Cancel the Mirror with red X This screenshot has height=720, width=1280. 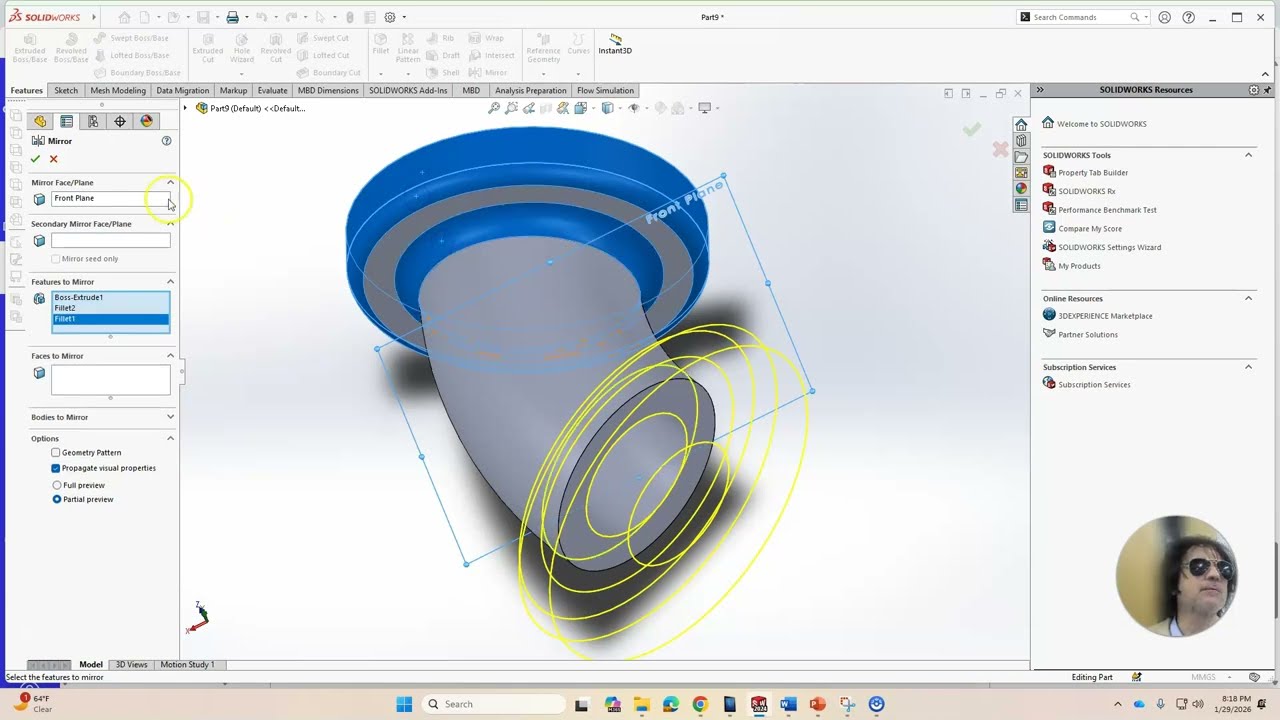pos(54,159)
